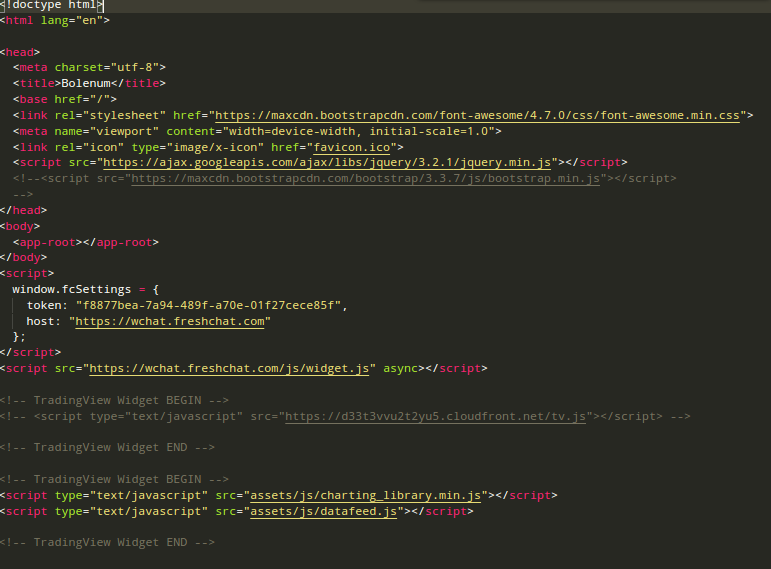The height and width of the screenshot is (569, 771).
Task: Click the first TradingView Widget BEGIN comment
Action: coord(115,400)
